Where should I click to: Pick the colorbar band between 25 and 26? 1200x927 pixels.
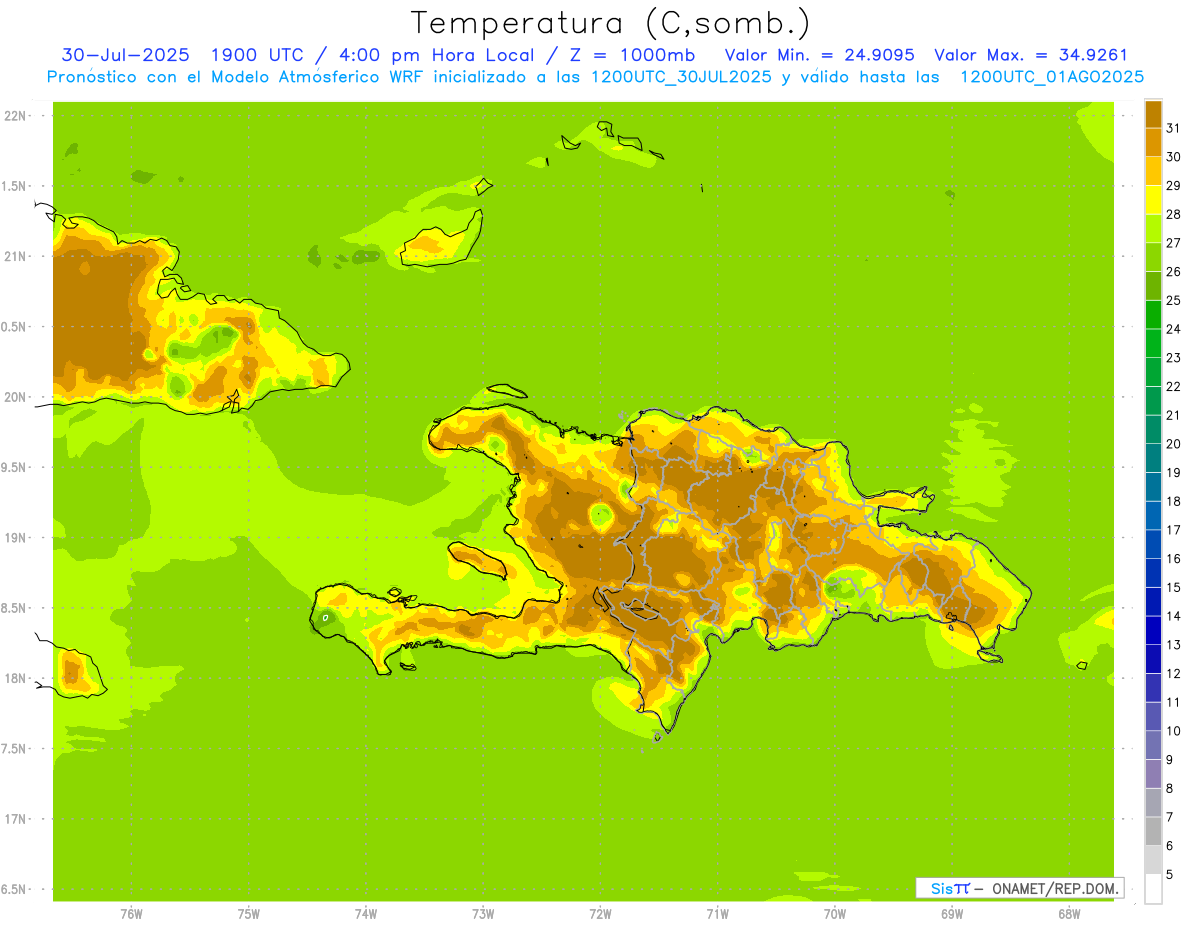pyautogui.click(x=1153, y=286)
